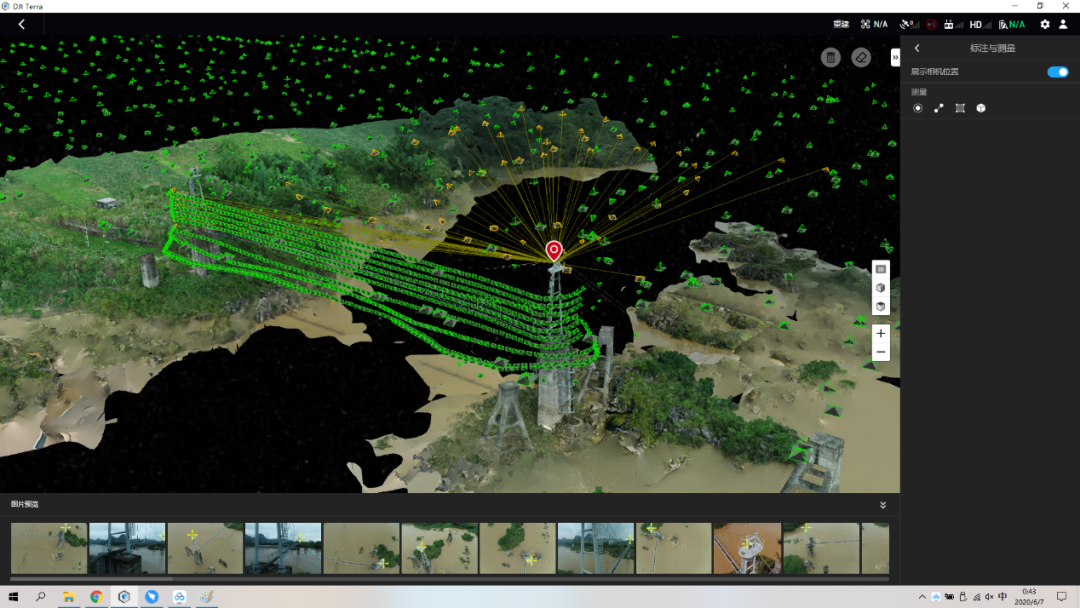This screenshot has width=1080, height=608.
Task: Open settings via the gear icon
Action: tap(1045, 24)
